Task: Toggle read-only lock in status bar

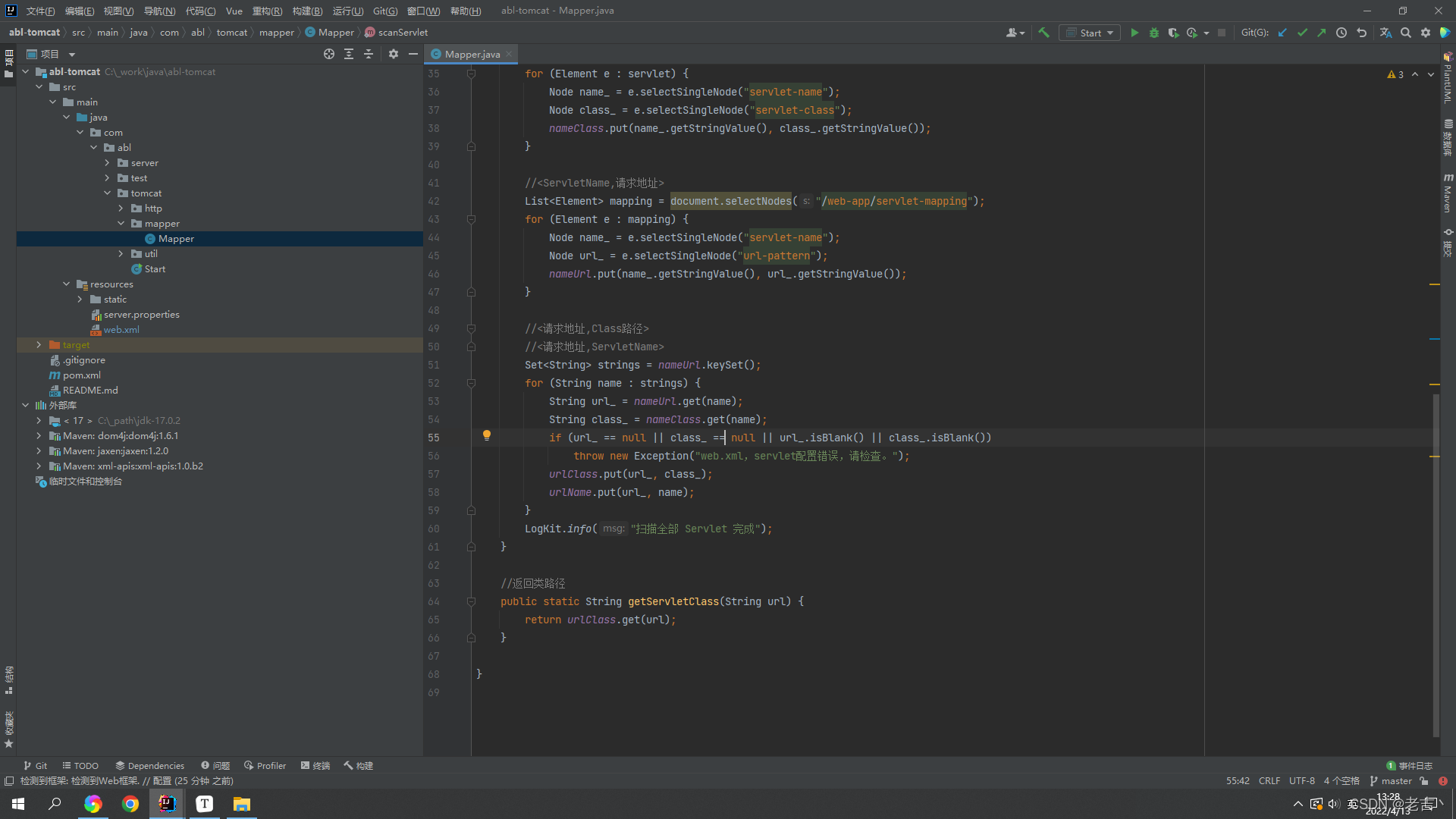Action: [x=1424, y=780]
